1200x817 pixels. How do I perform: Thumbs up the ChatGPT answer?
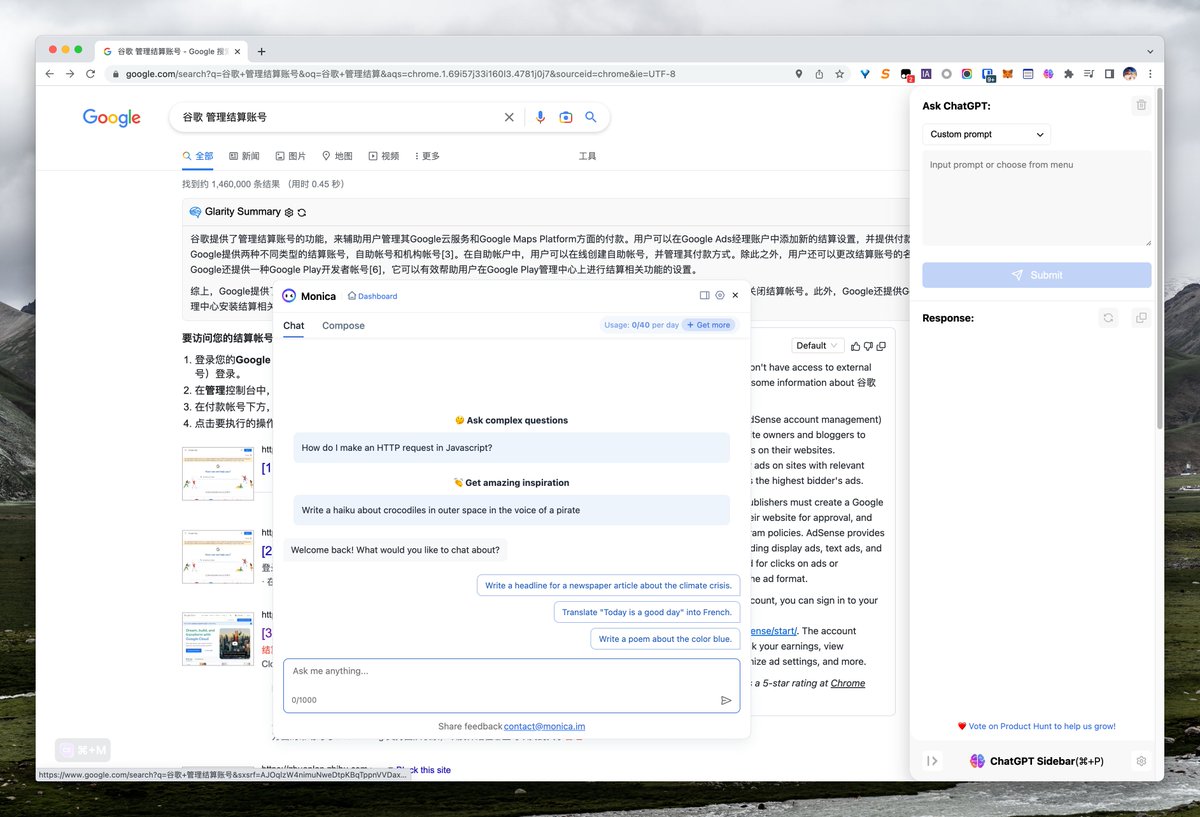(x=855, y=346)
